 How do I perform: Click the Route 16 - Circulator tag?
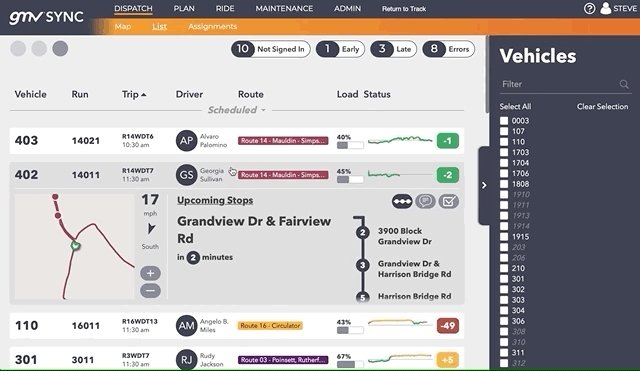click(x=270, y=326)
